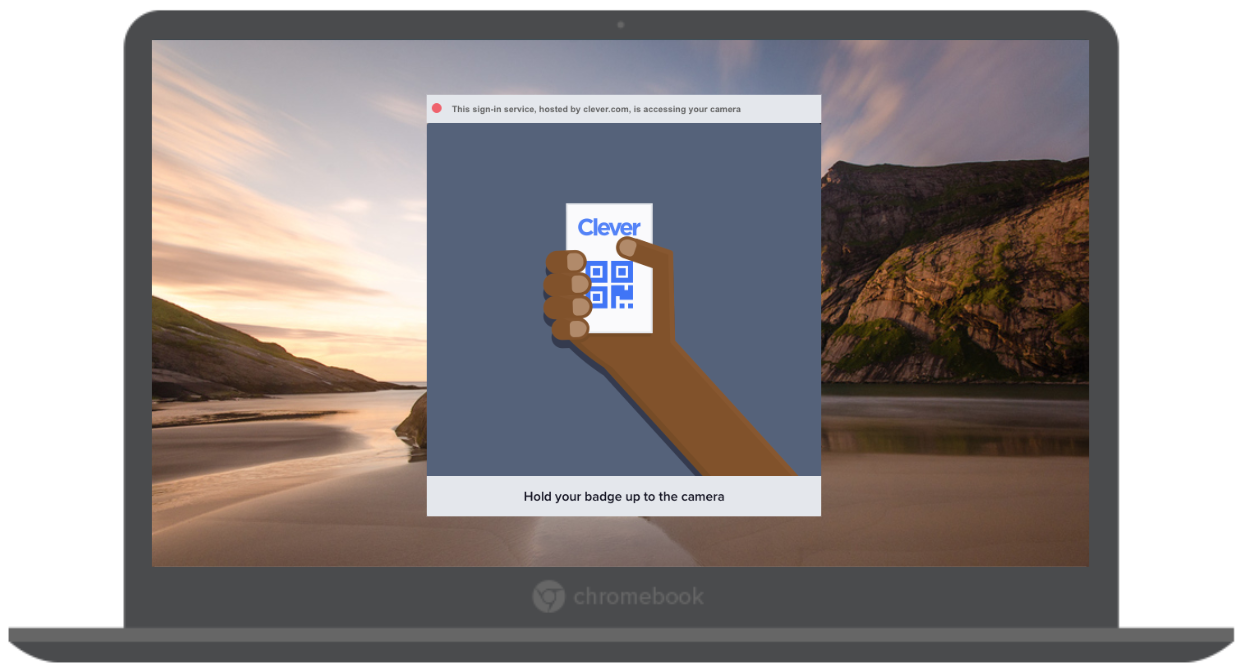Click the red camera recording indicator dot
The image size is (1239, 671).
(438, 108)
